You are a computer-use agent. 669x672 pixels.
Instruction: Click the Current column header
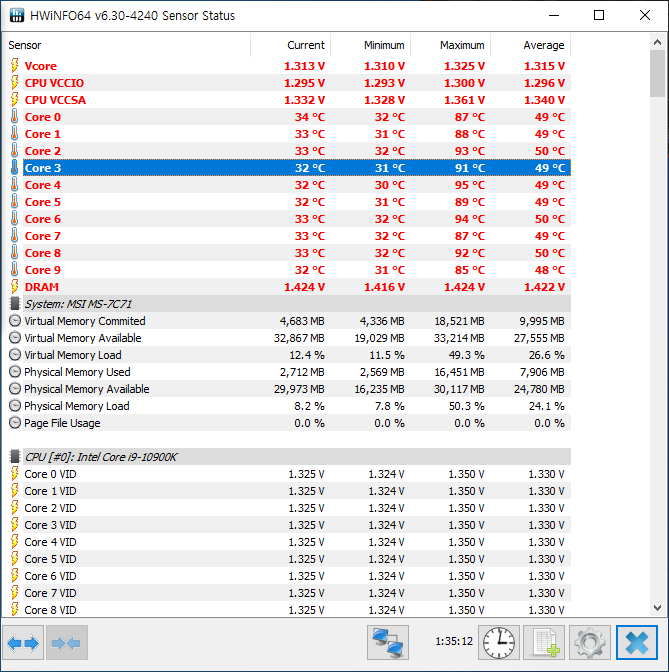tap(291, 45)
